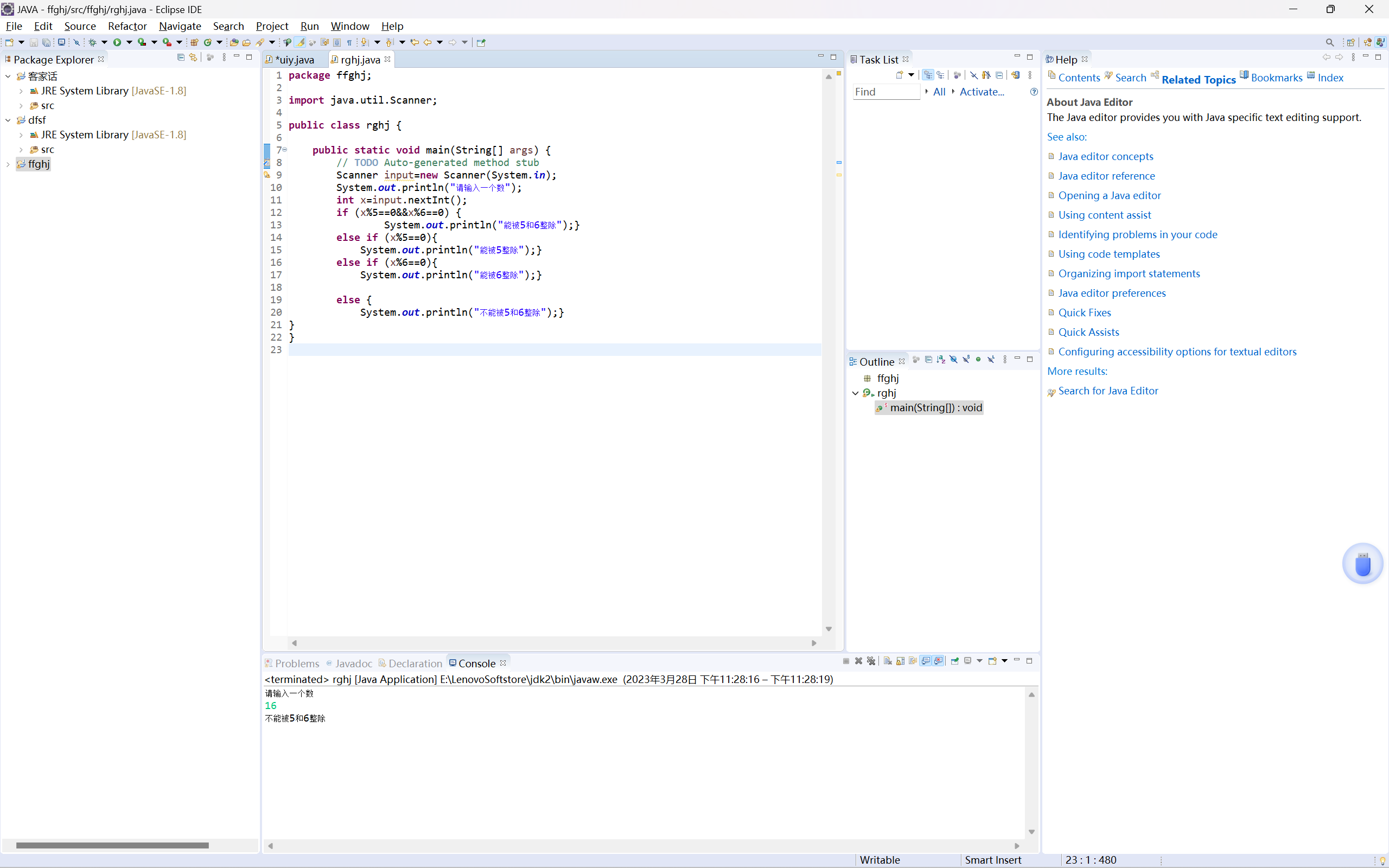Click Synchronize Changed icon in Task List
The height and width of the screenshot is (868, 1389).
1015,75
